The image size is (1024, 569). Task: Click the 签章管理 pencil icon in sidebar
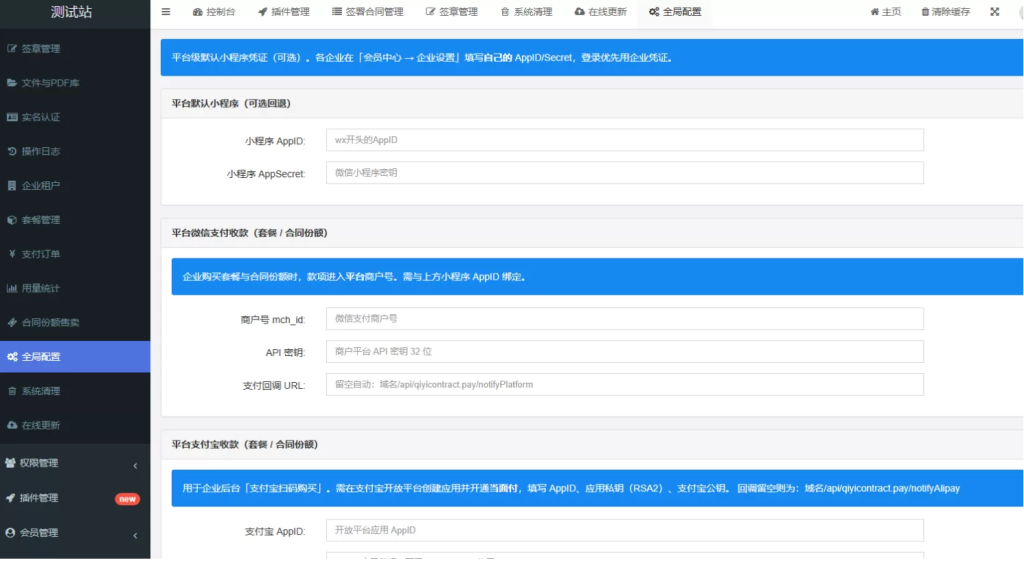pos(12,48)
